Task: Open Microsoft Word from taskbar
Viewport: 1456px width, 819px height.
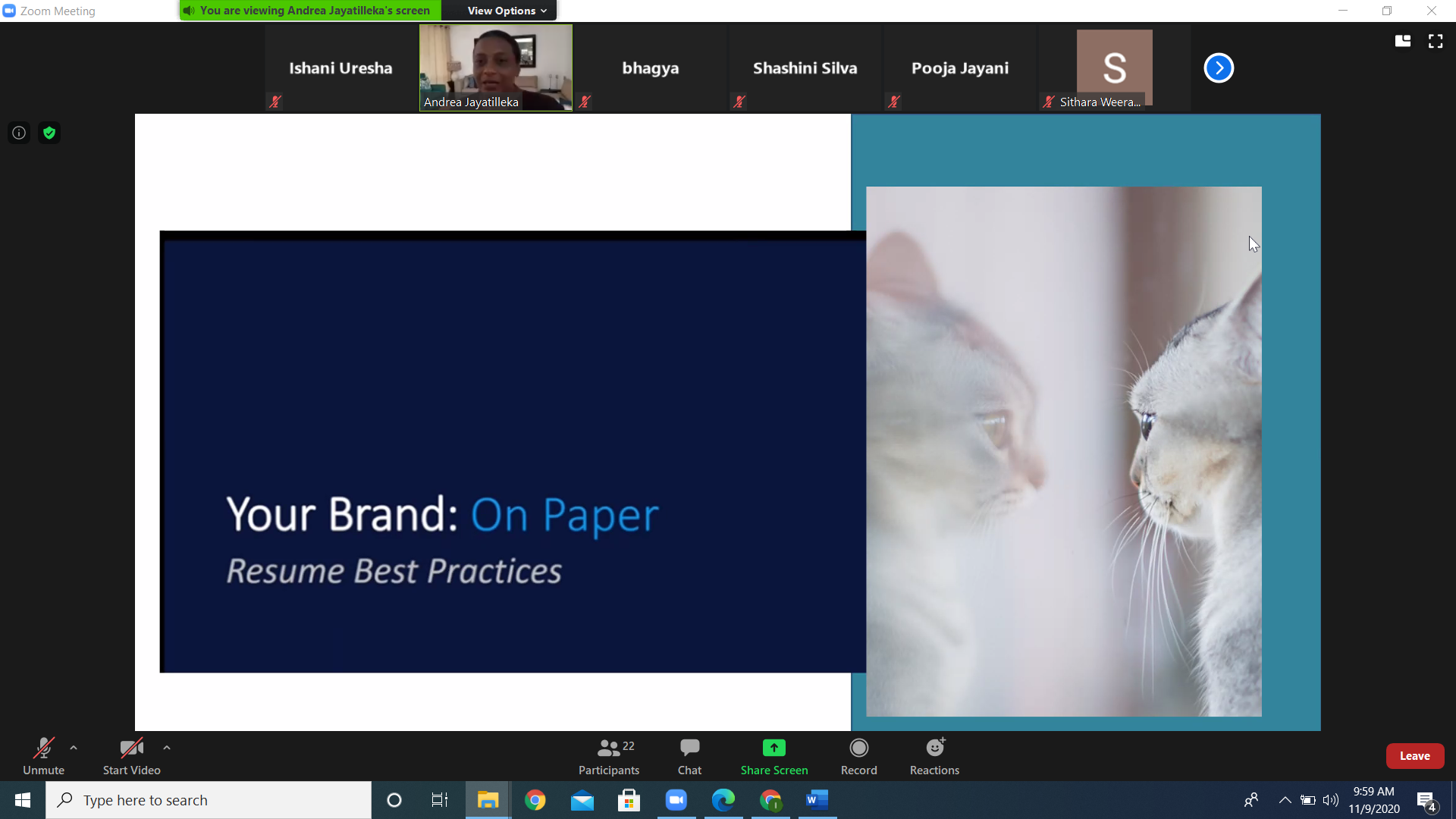Action: 817,800
